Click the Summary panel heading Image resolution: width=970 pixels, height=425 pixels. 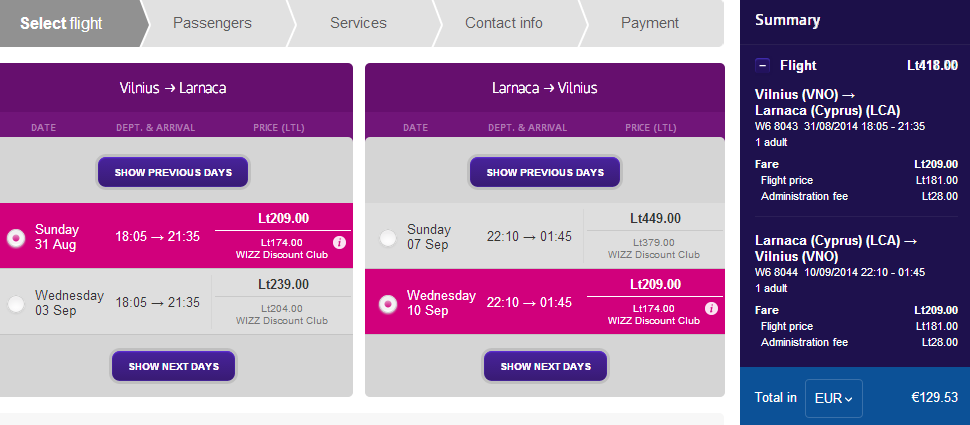coord(787,20)
